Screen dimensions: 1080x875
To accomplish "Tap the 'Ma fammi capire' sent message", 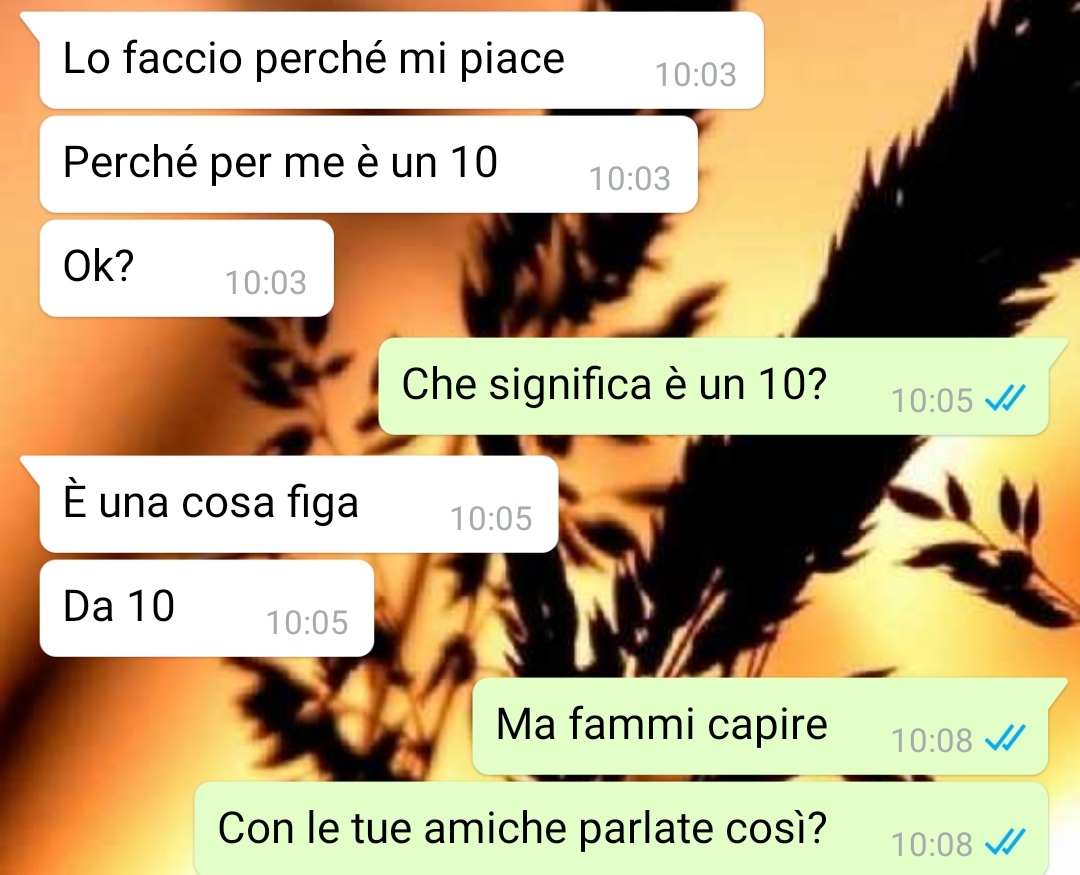I will coord(760,725).
